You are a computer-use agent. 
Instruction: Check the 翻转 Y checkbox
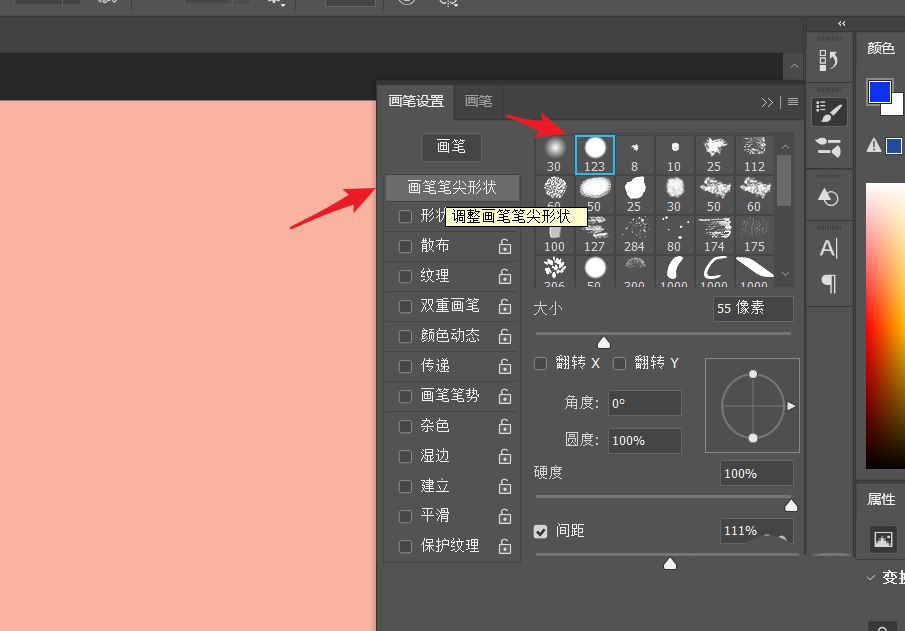pyautogui.click(x=619, y=363)
